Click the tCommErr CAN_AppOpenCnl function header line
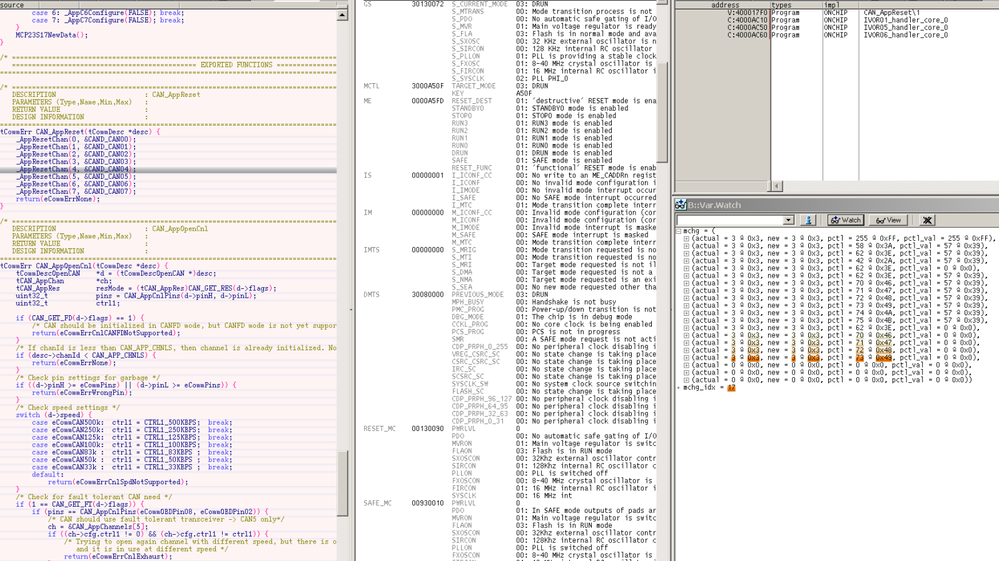 [x=84, y=266]
